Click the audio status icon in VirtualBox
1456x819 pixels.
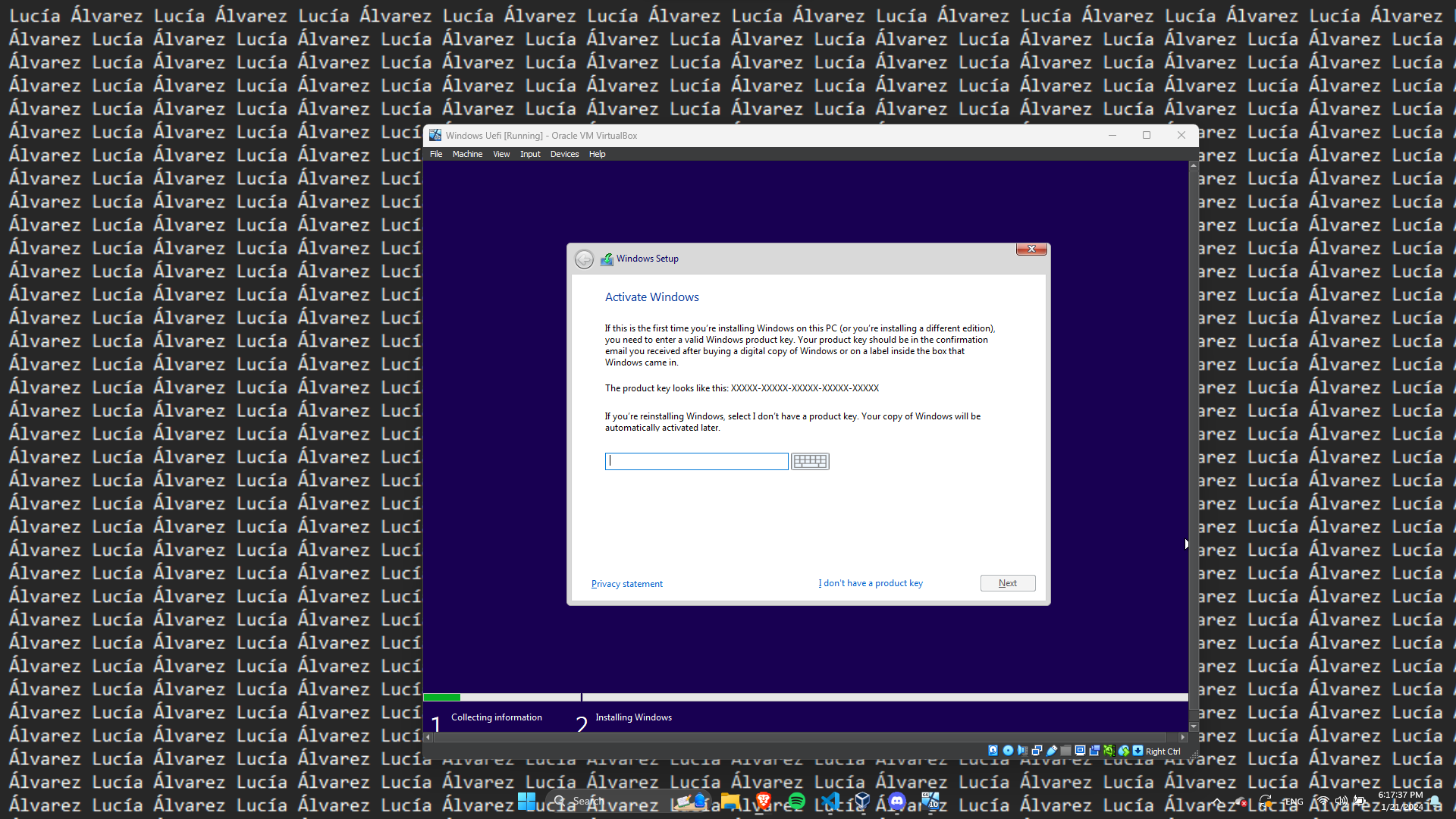pos(1022,751)
